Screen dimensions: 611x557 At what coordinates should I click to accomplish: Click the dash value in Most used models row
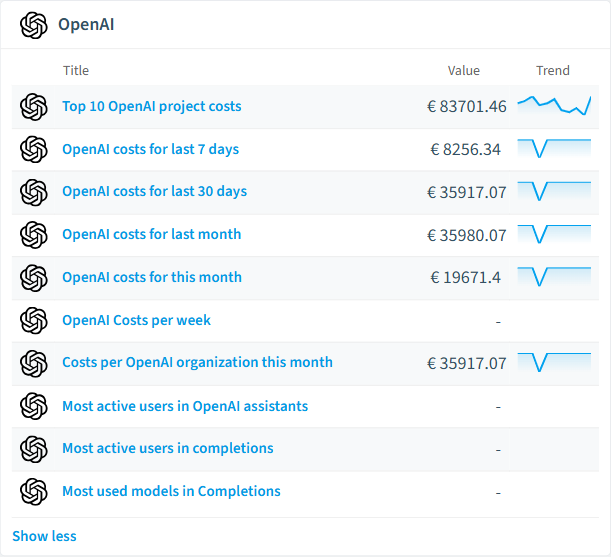click(x=498, y=493)
